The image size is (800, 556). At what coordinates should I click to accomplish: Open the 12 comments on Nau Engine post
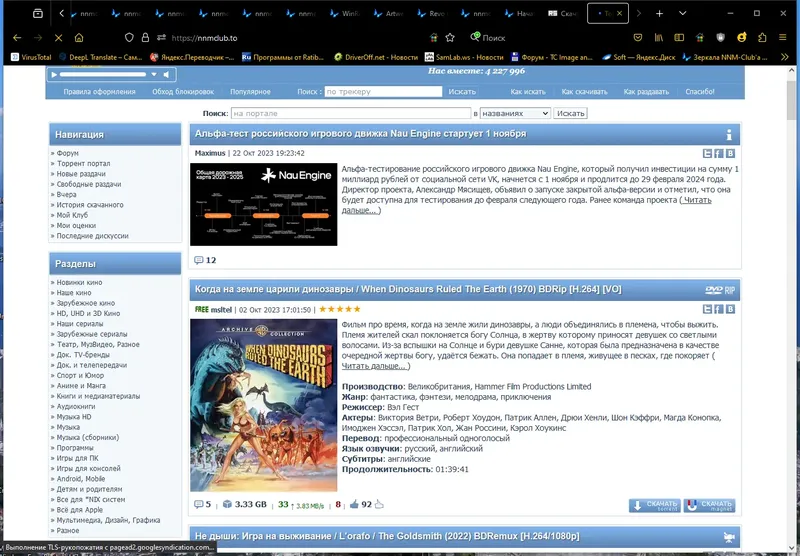click(x=205, y=260)
